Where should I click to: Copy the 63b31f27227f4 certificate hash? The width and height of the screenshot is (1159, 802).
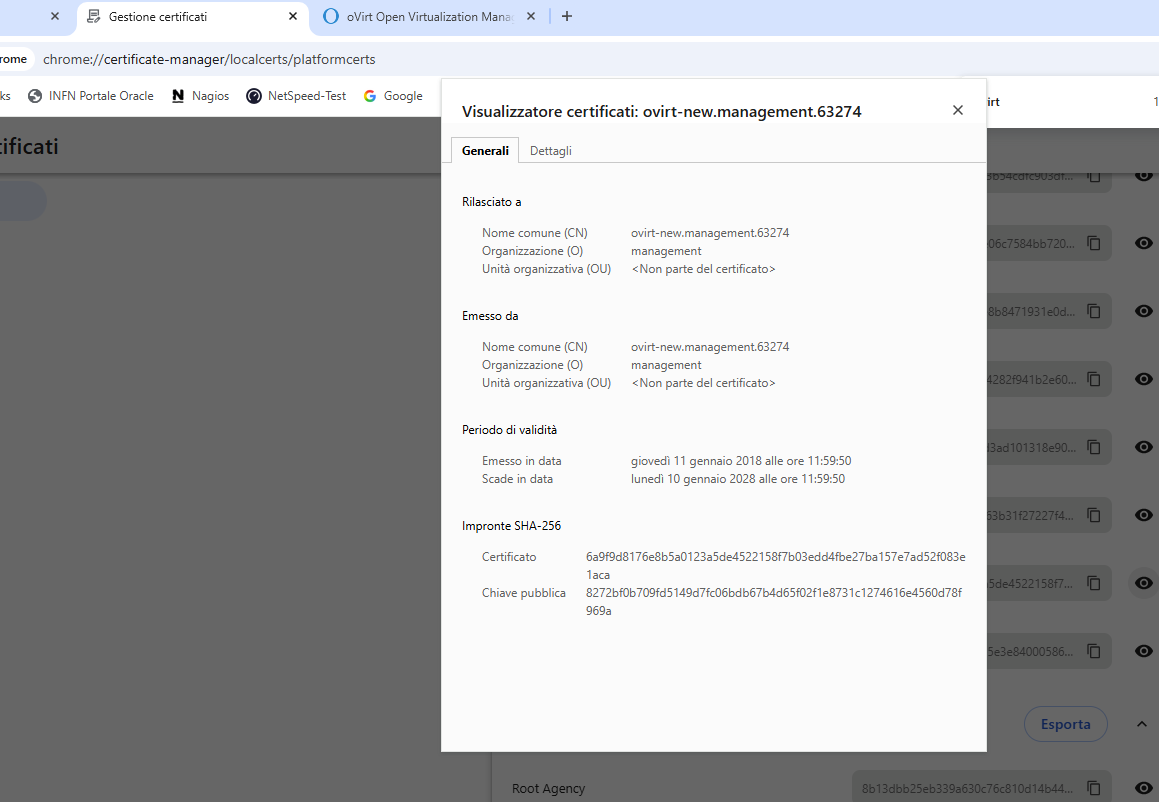pyautogui.click(x=1094, y=515)
